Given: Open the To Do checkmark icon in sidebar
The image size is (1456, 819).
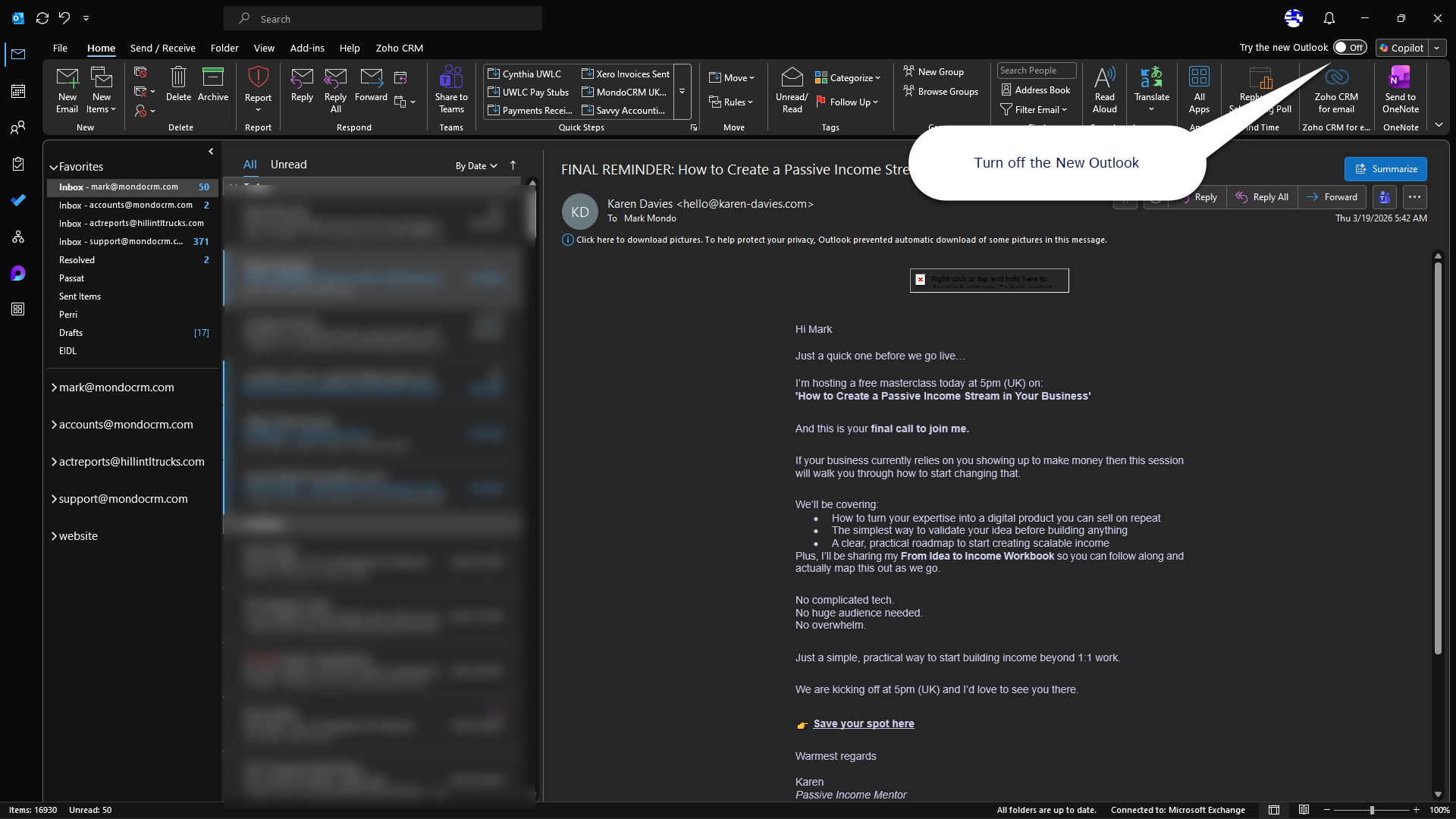Looking at the screenshot, I should (x=18, y=200).
